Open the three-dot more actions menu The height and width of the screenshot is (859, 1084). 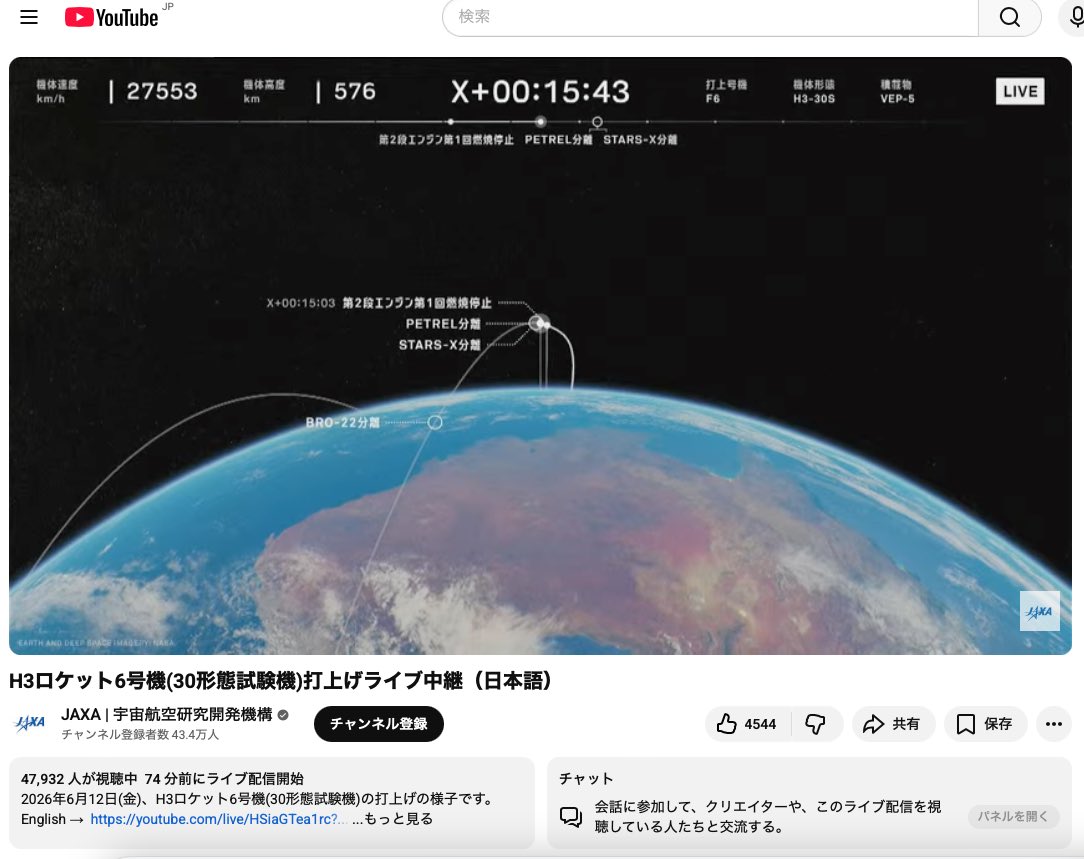point(1054,724)
